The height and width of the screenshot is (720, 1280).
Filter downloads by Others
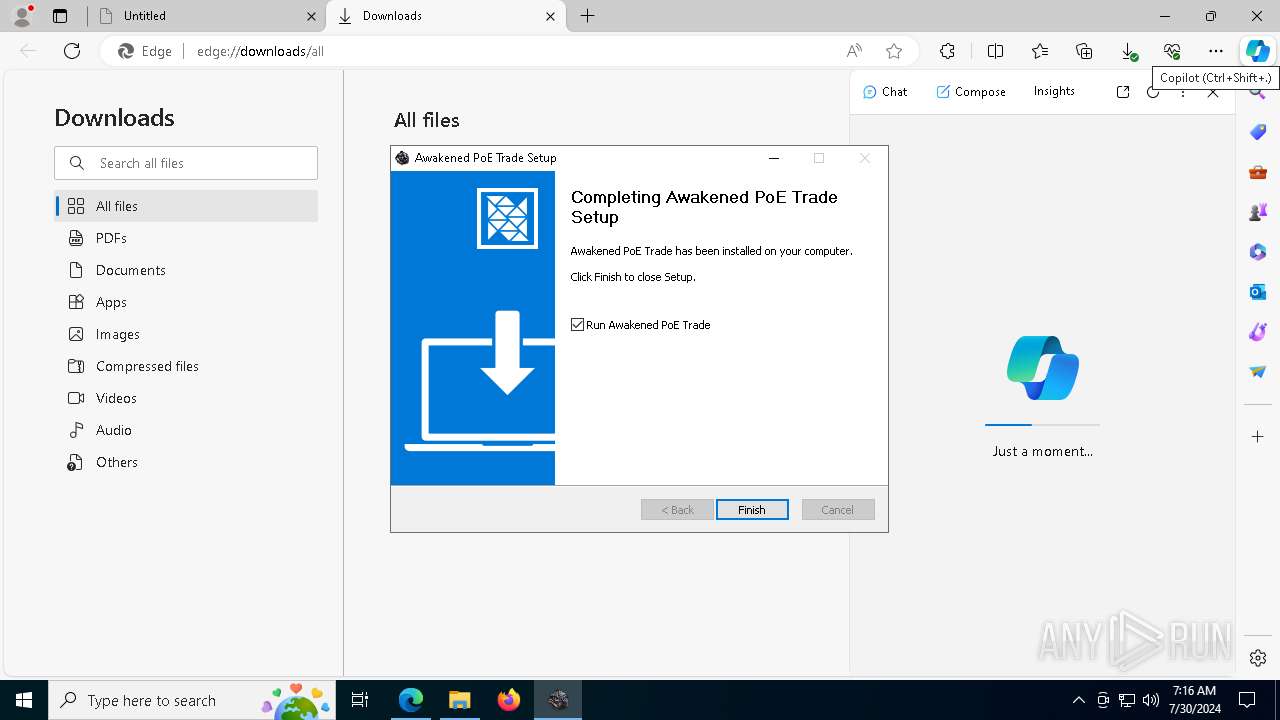point(186,462)
